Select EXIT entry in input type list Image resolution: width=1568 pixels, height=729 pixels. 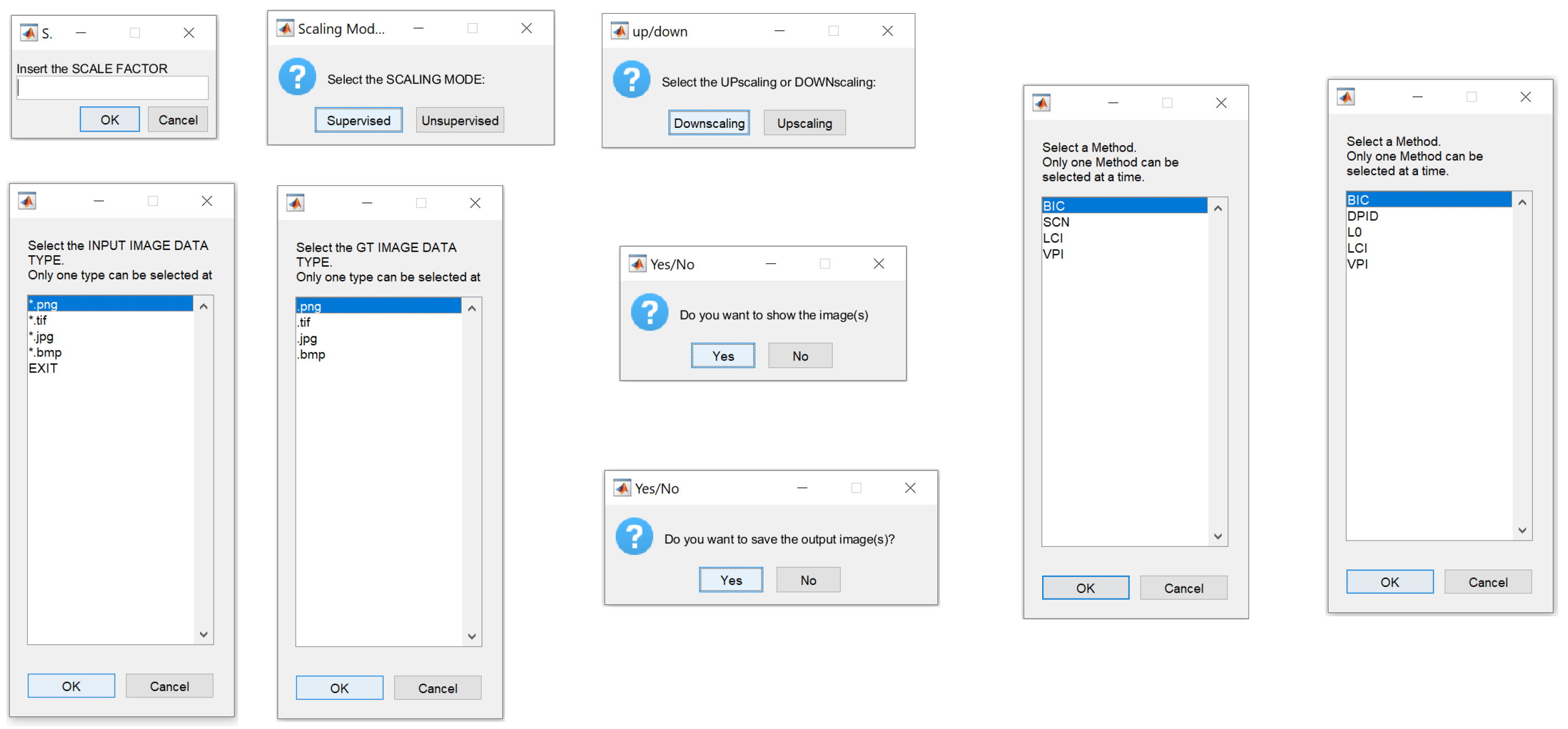43,368
